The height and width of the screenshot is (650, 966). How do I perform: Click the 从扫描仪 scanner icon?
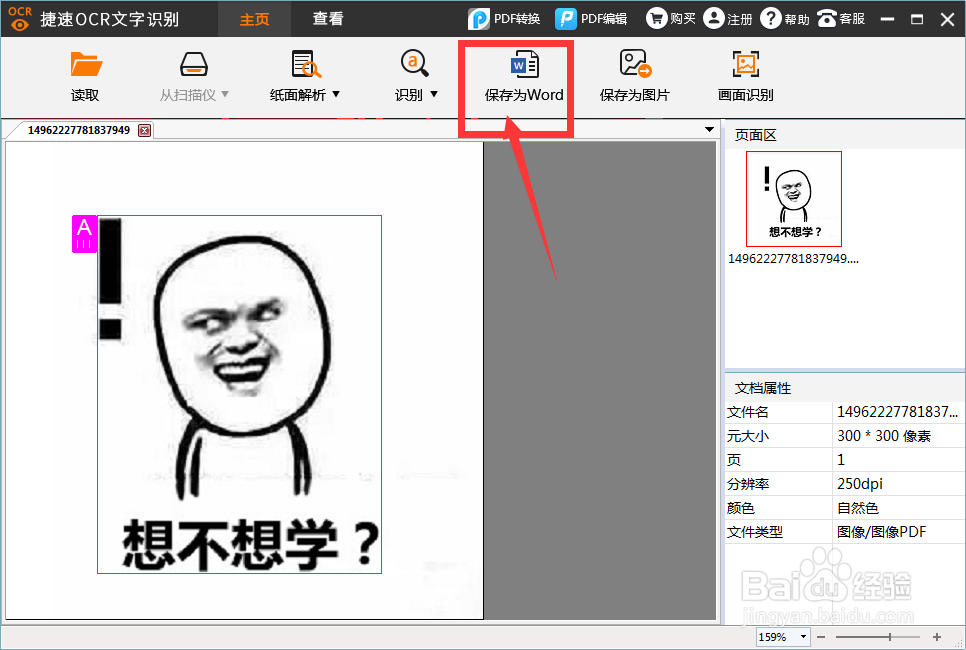(193, 64)
